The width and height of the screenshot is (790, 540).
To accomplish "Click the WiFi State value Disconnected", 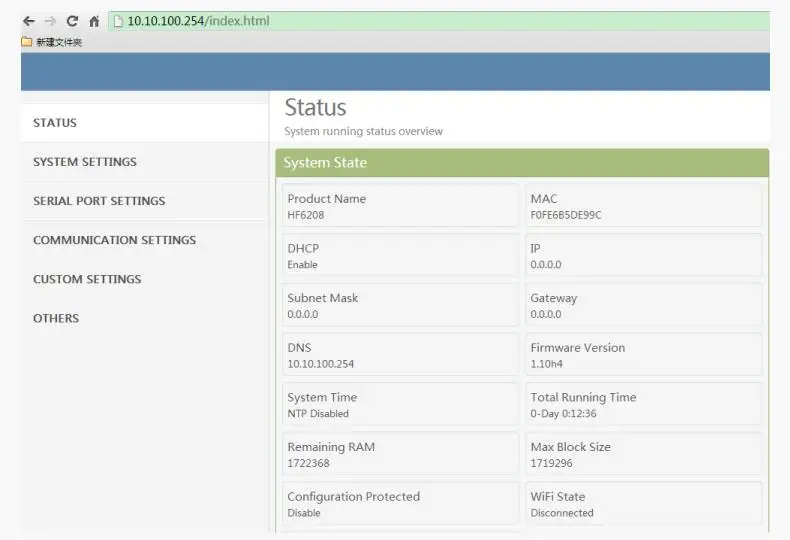I will [562, 513].
